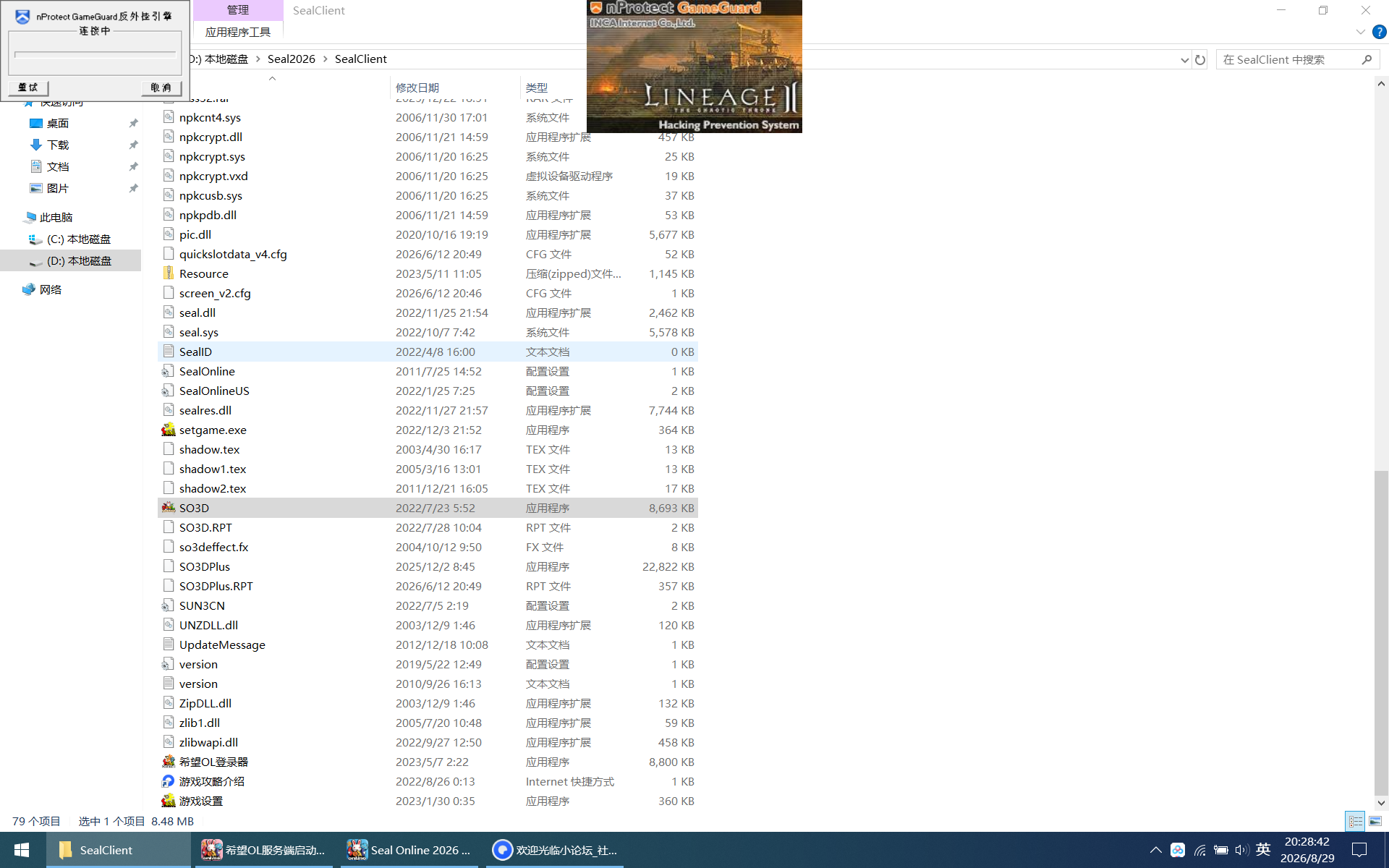
Task: Select the version text document (文本文档) row
Action: click(428, 684)
